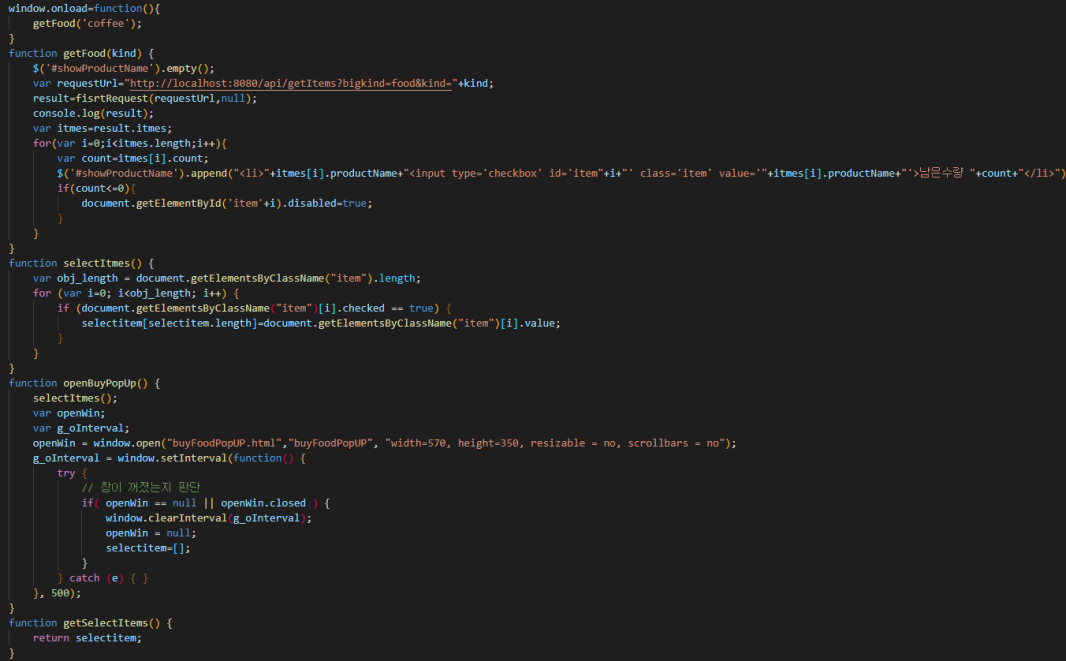Click the Korean text '남은수량' in the string

(x=941, y=173)
